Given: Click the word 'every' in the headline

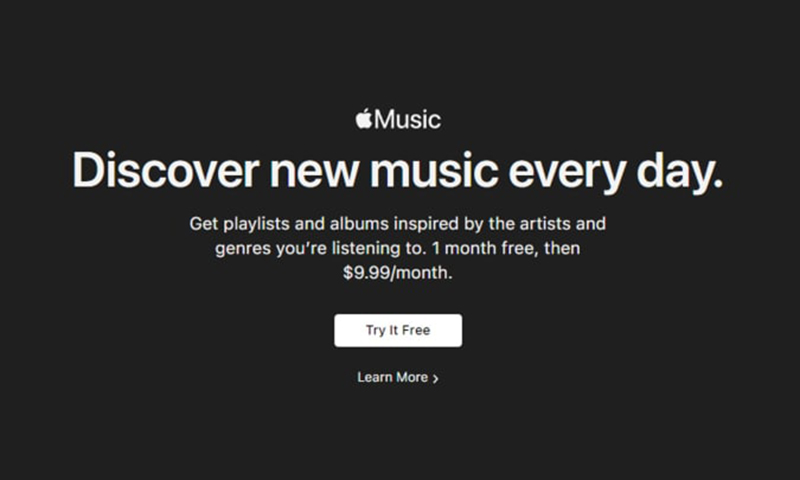Looking at the screenshot, I should 567,173.
